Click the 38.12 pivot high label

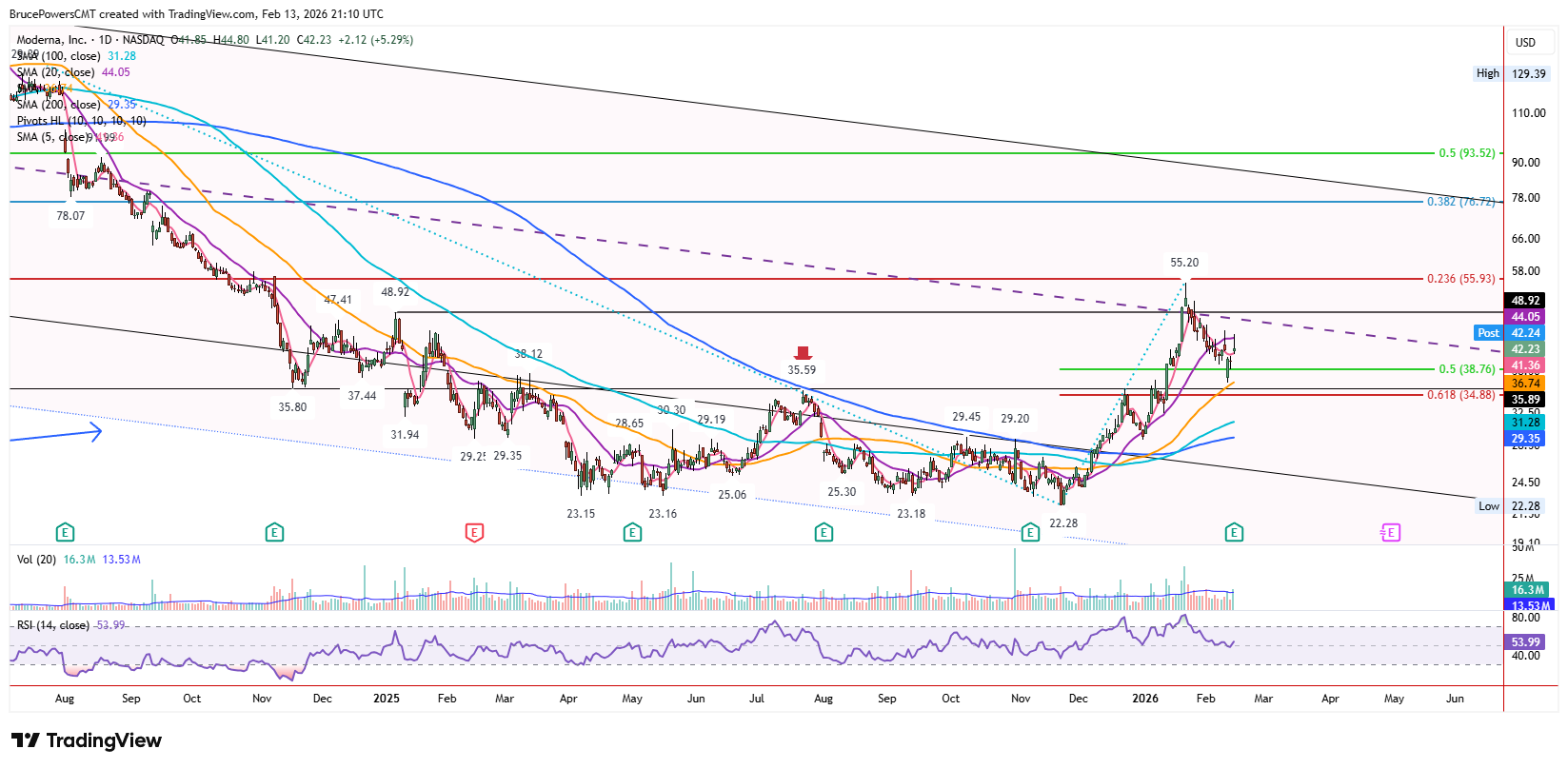tap(528, 354)
